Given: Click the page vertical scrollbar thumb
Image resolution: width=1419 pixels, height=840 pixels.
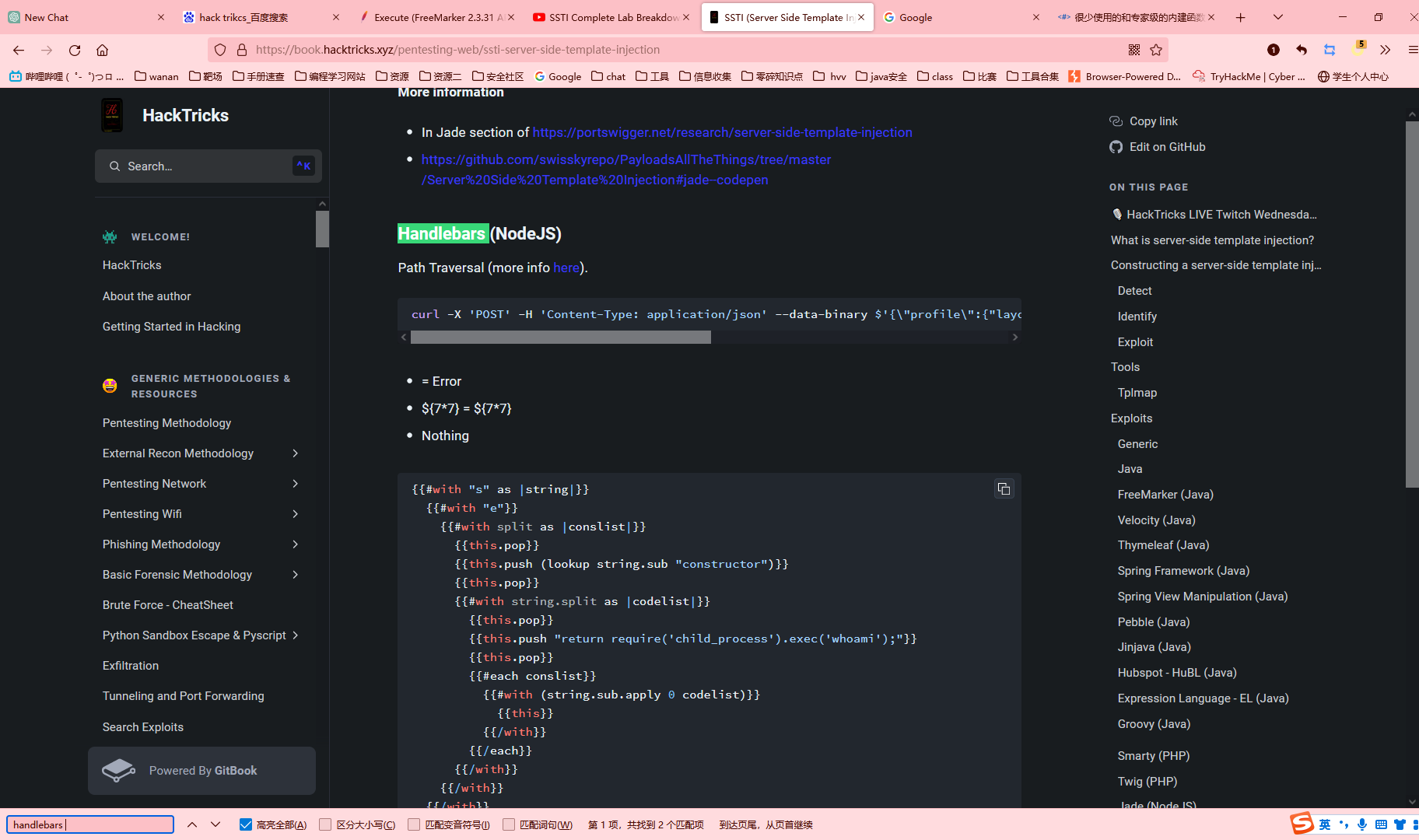Looking at the screenshot, I should 1412,304.
